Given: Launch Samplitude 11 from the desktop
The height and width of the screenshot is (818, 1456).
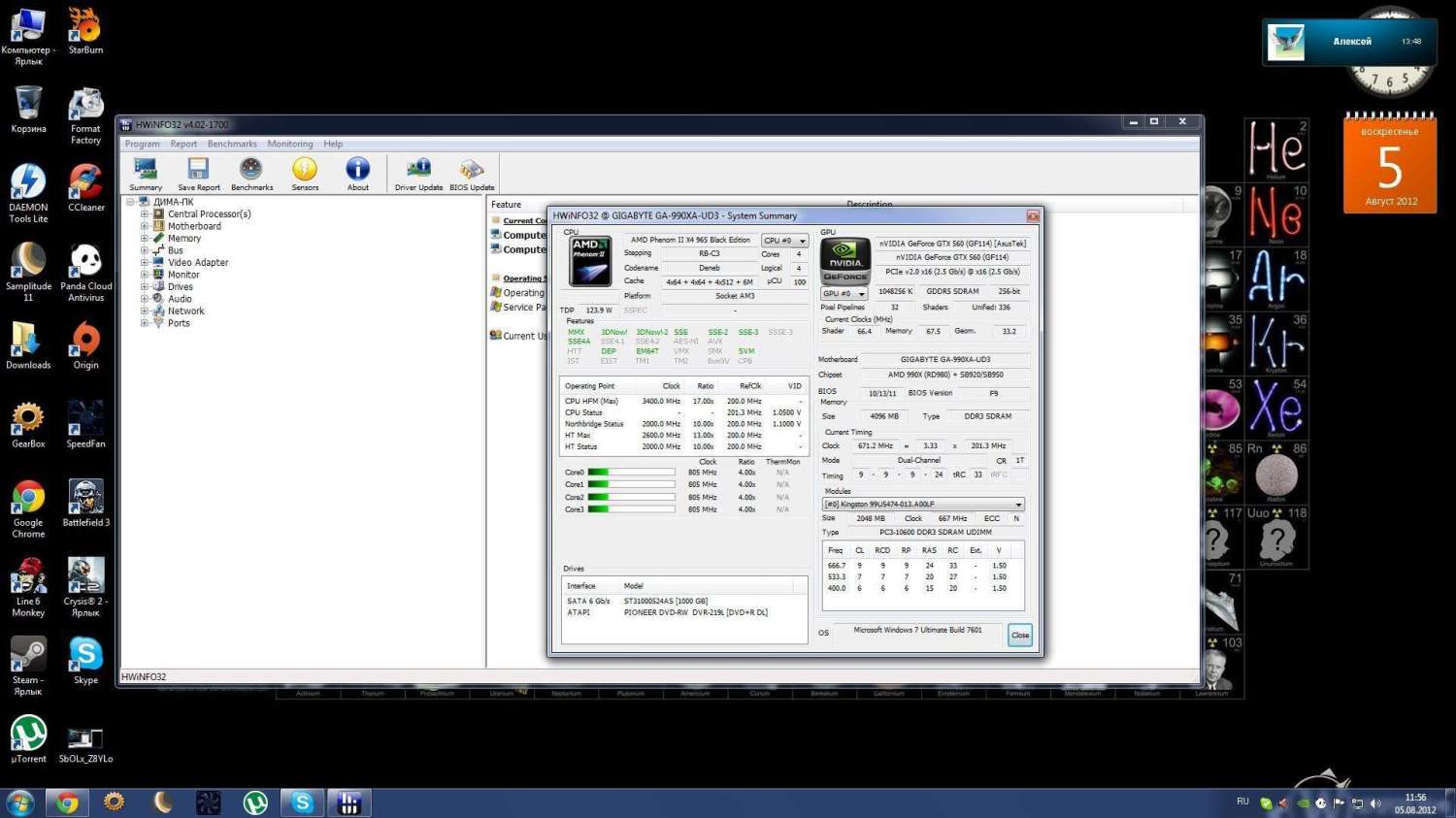Looking at the screenshot, I should (x=28, y=273).
